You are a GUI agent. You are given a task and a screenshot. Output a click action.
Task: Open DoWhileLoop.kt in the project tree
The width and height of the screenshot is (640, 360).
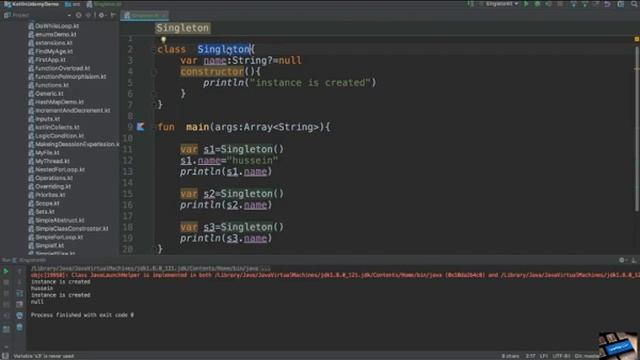[53, 26]
